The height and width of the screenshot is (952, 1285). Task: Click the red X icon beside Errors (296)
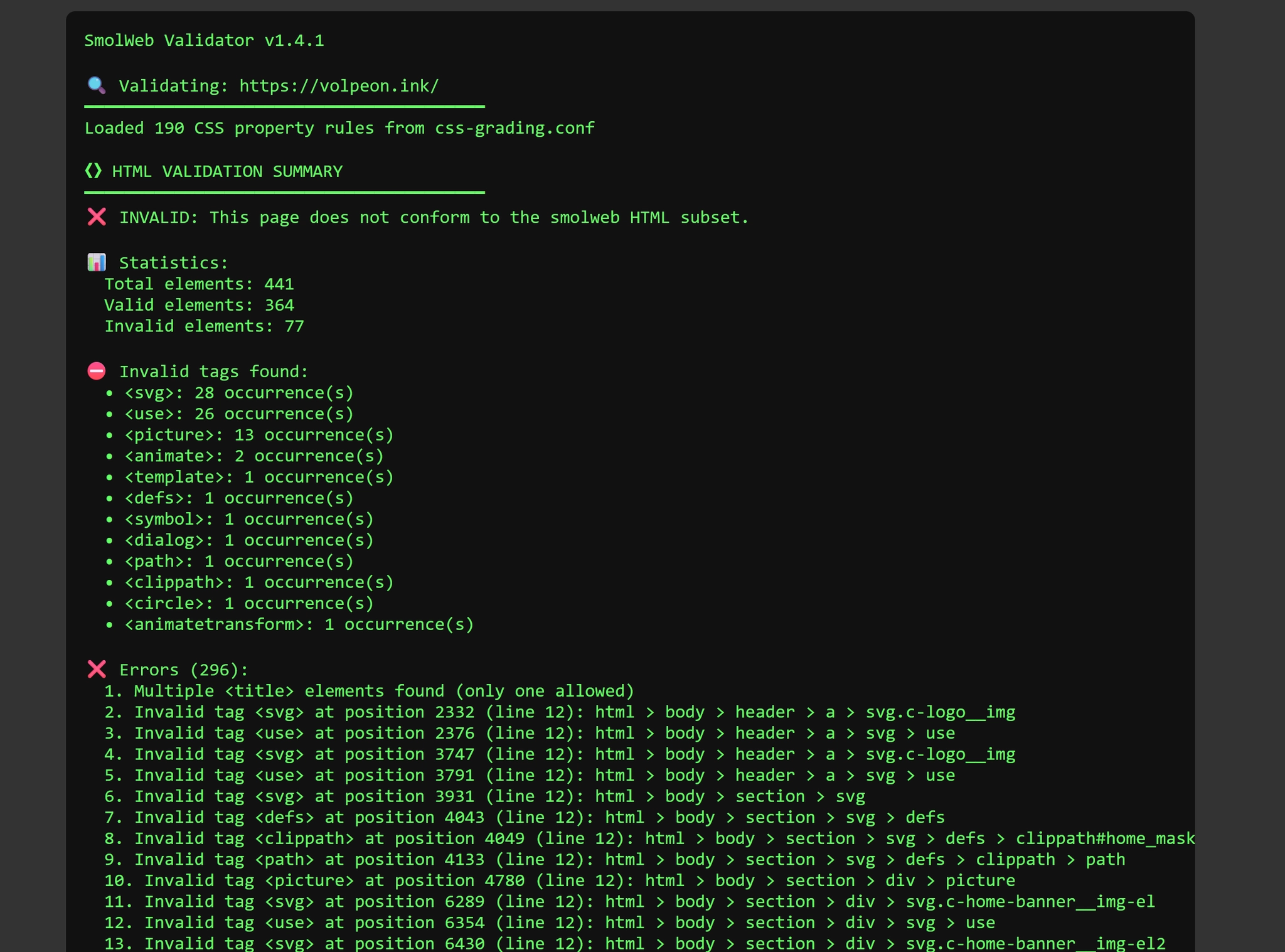pyautogui.click(x=96, y=669)
